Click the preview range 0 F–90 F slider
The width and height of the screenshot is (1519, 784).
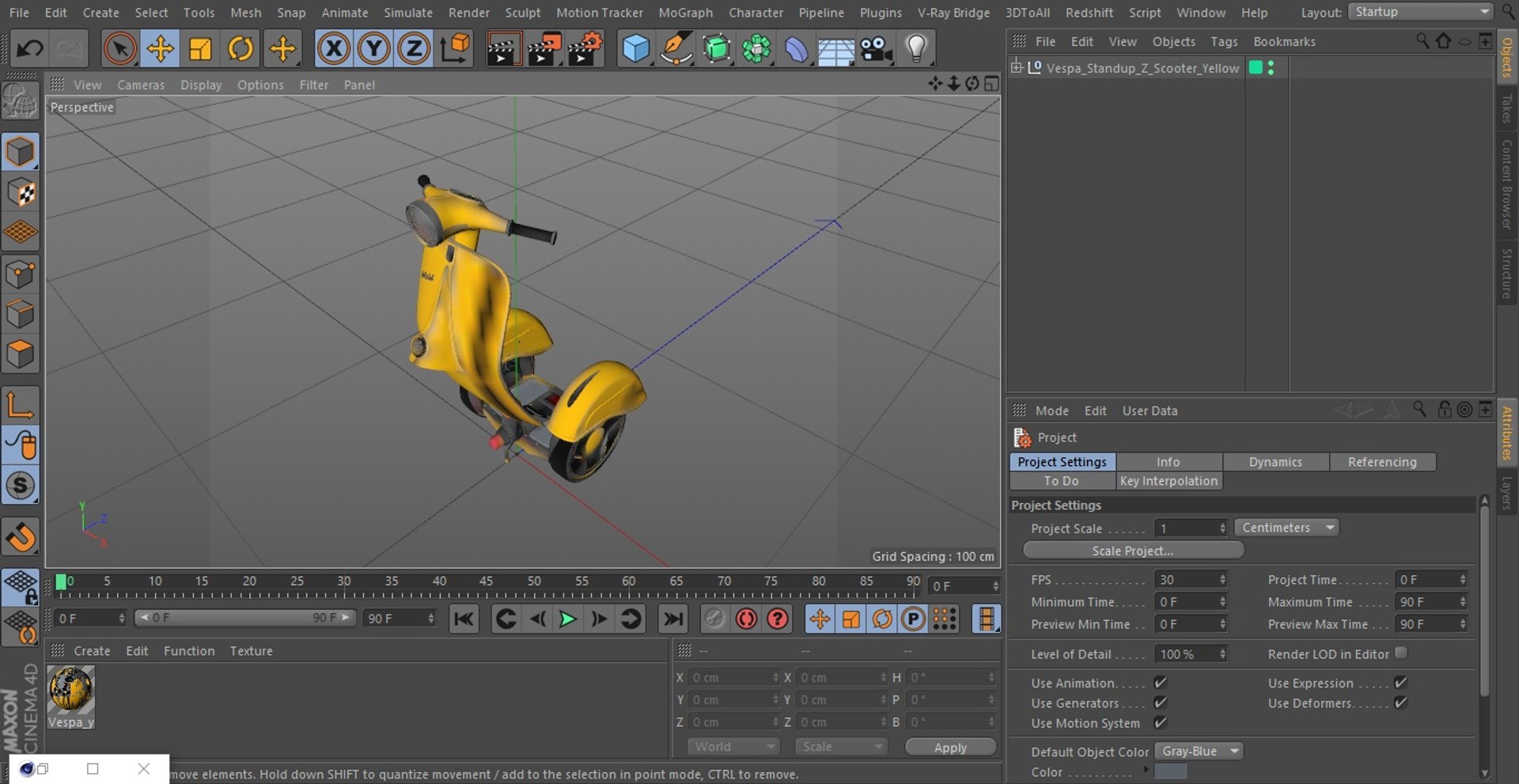click(244, 618)
